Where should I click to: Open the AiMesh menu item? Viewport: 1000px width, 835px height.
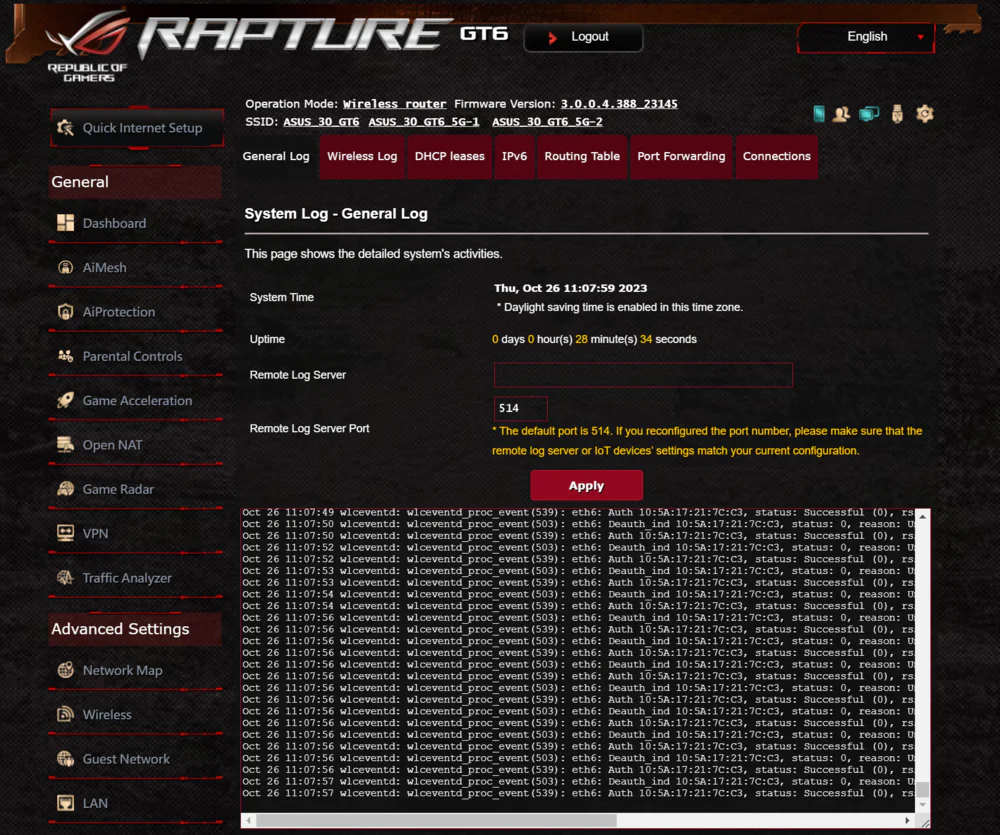click(x=136, y=268)
